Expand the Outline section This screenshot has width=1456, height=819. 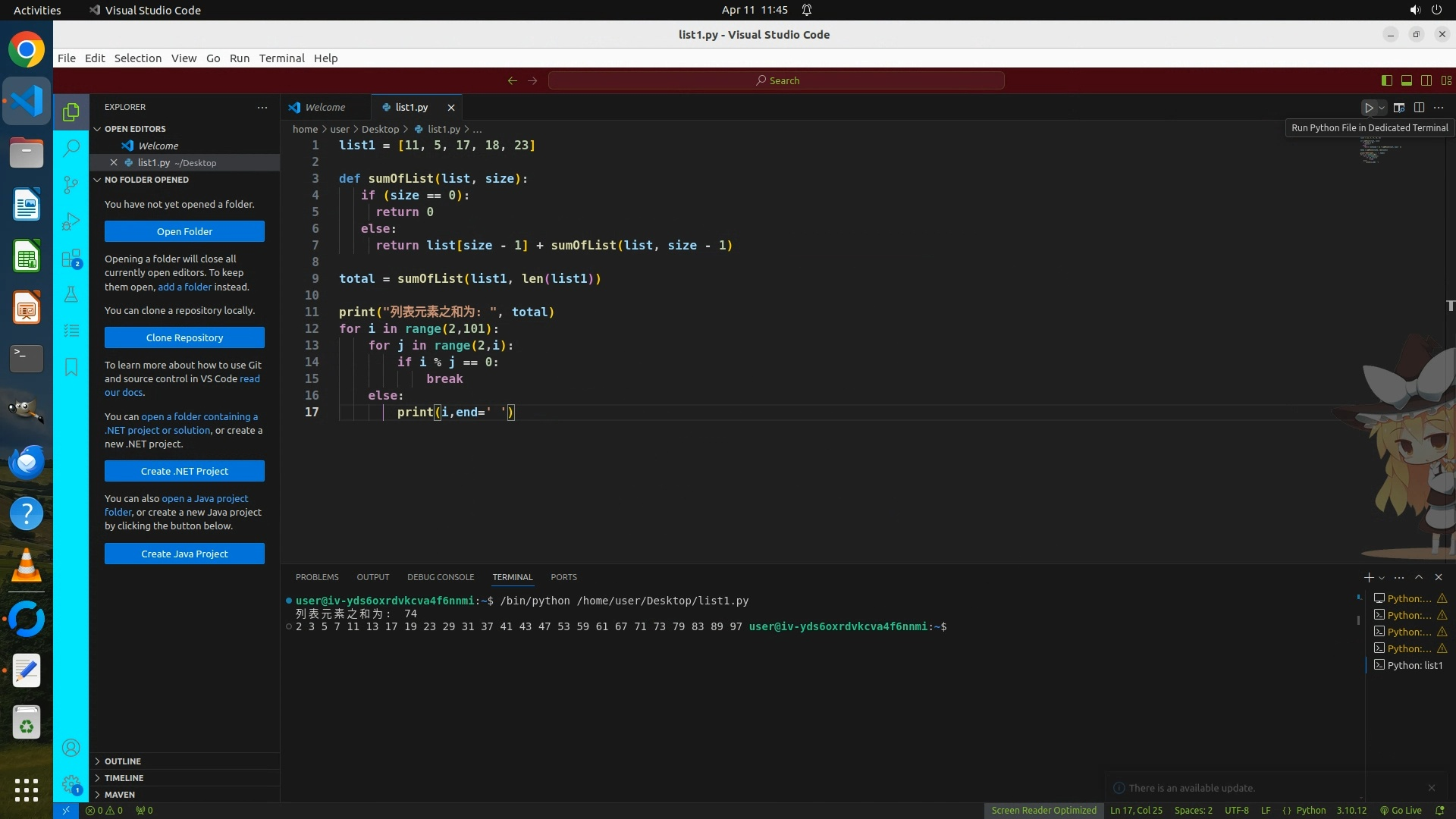pos(123,761)
